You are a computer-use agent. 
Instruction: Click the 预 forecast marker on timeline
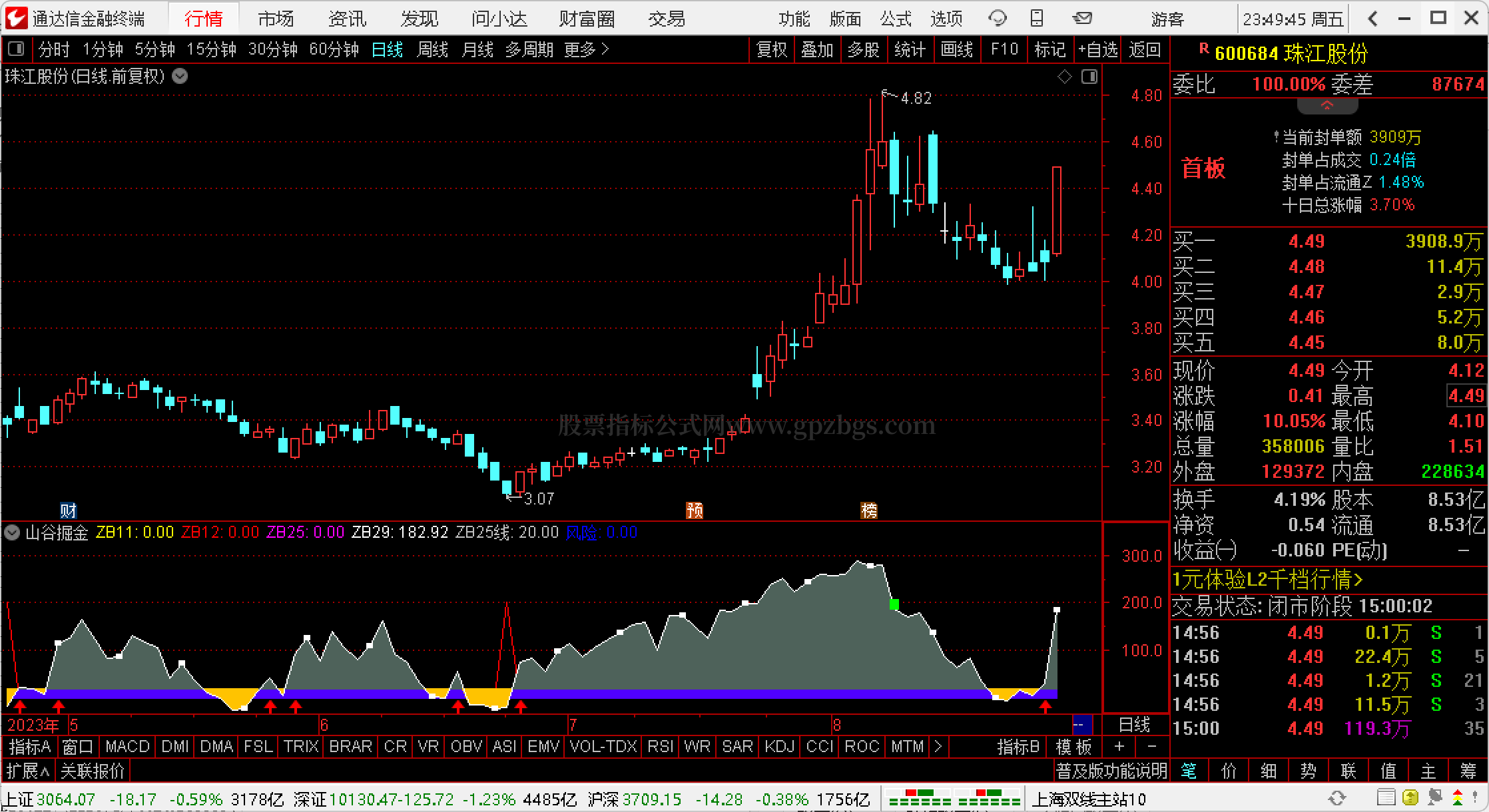point(695,510)
